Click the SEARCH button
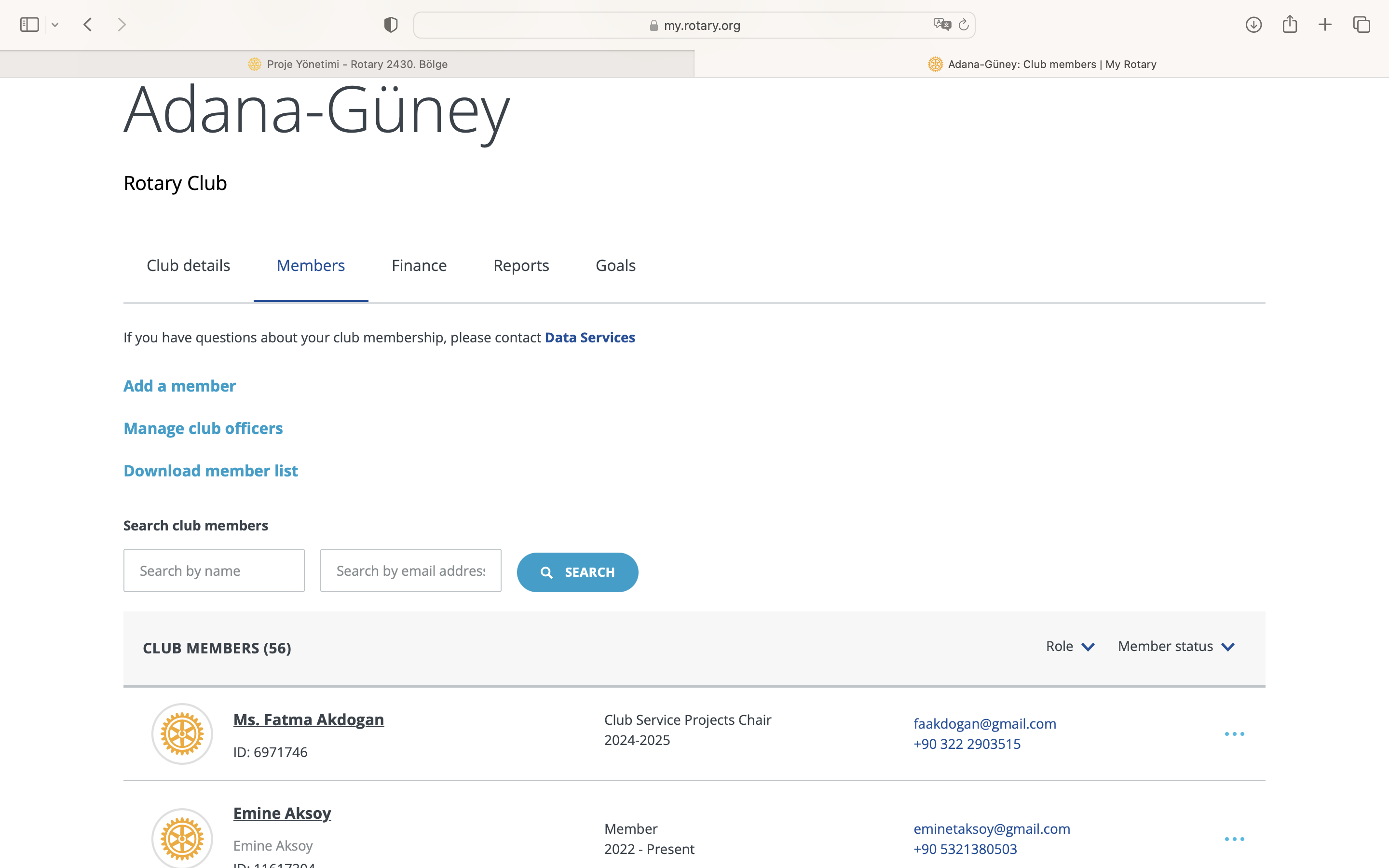 577,572
